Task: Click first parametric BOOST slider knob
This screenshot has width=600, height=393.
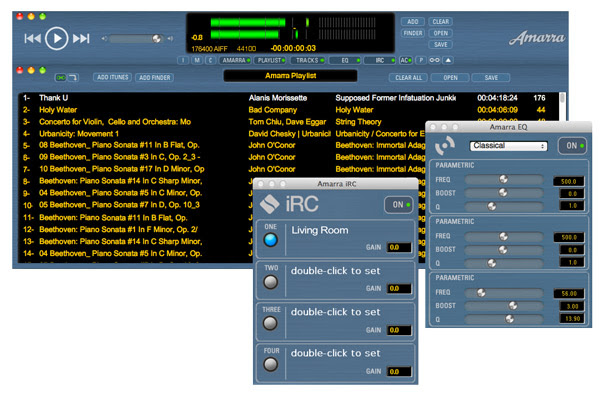Action: [502, 192]
